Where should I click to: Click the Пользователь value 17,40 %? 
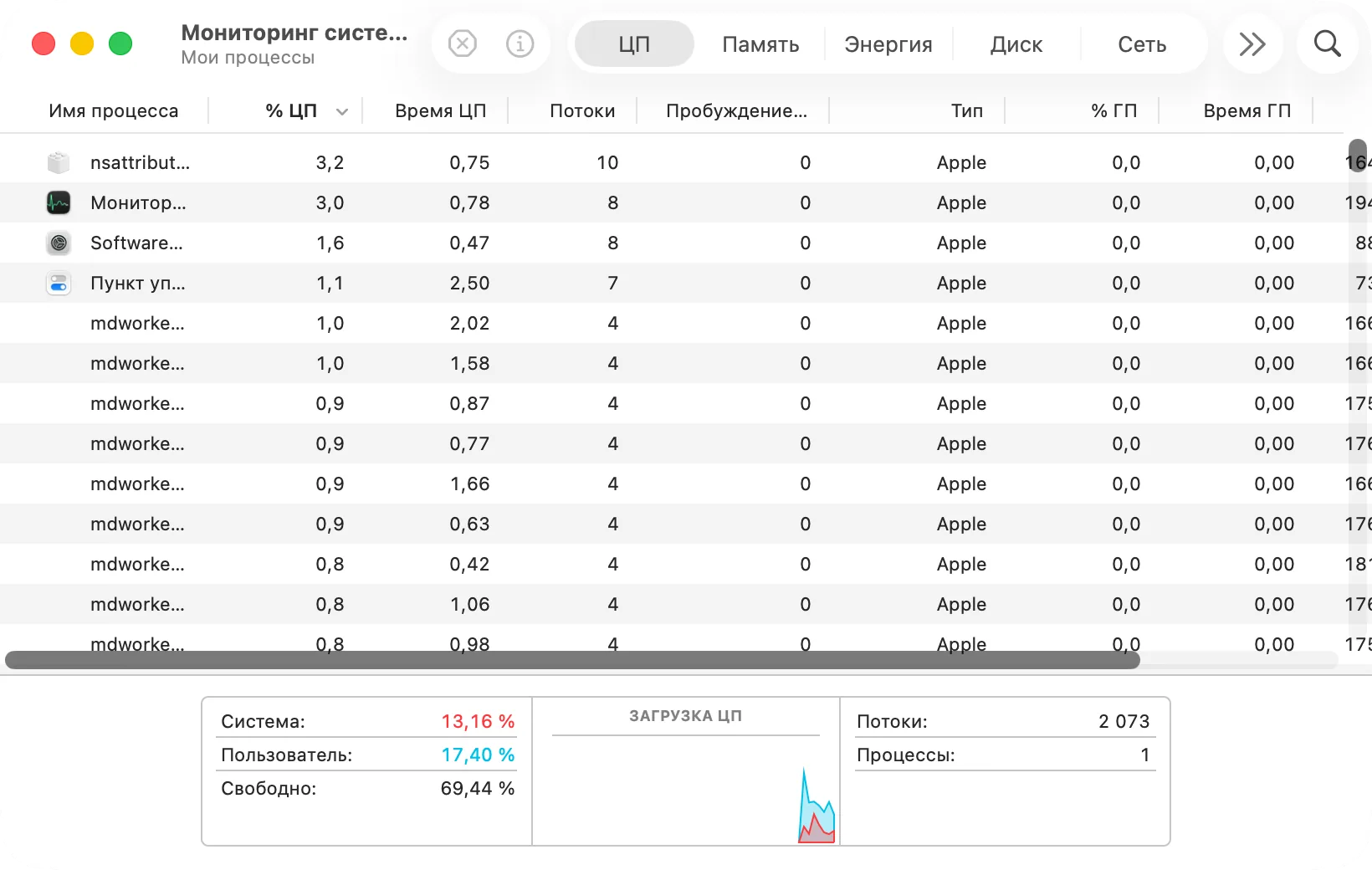pyautogui.click(x=478, y=755)
